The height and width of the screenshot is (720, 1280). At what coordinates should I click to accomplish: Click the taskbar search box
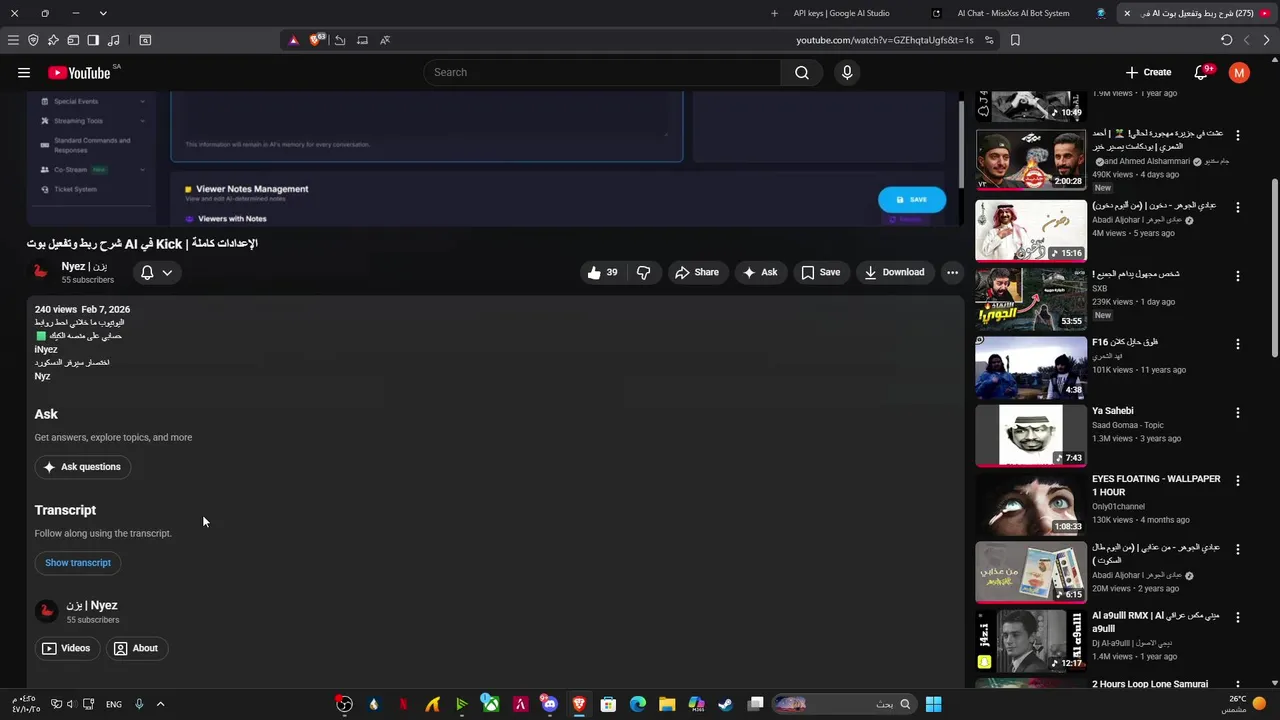pyautogui.click(x=846, y=704)
